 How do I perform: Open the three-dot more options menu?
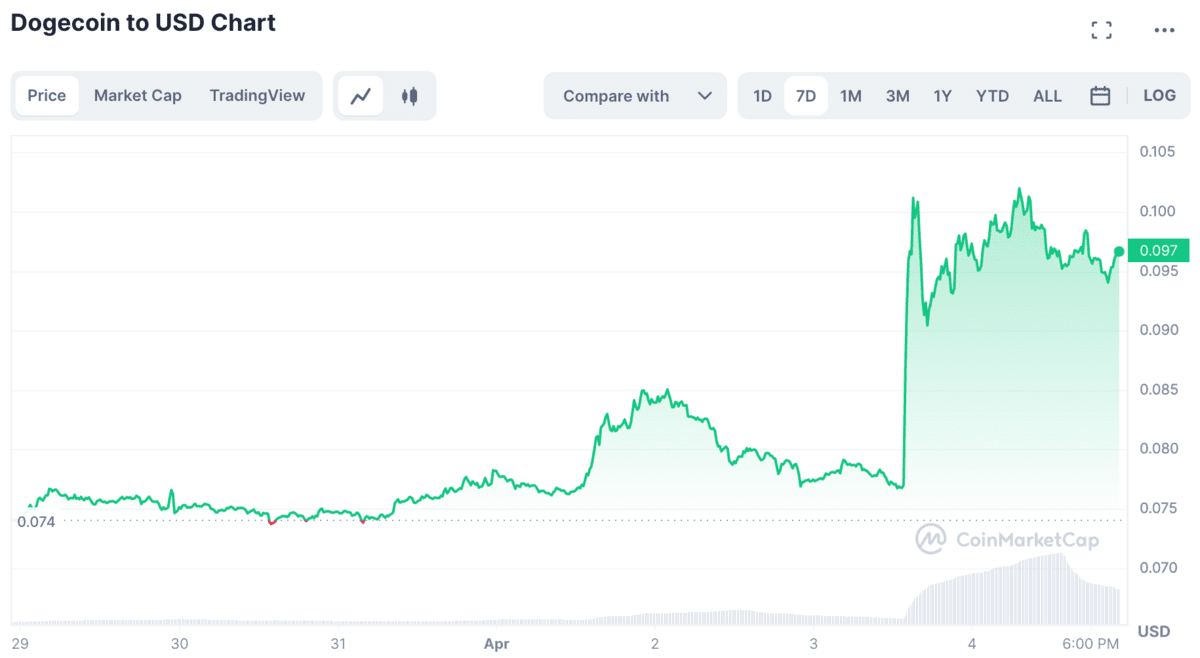tap(1164, 30)
